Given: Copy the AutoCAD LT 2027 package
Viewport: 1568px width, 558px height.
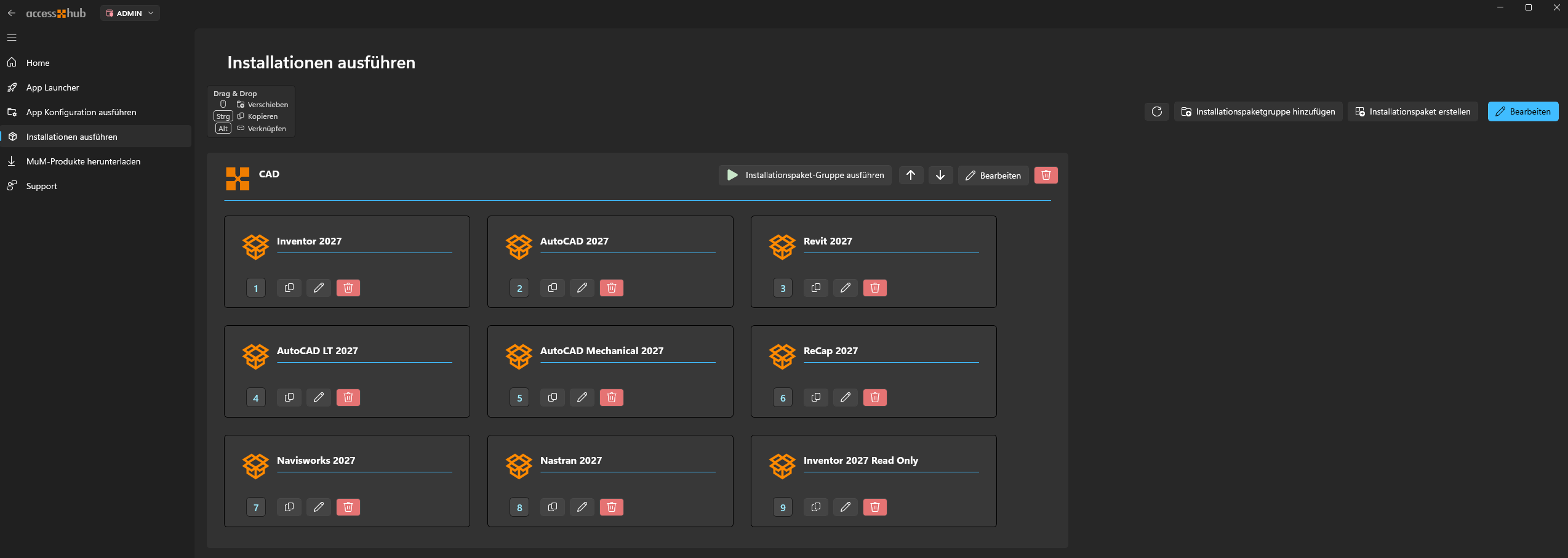Looking at the screenshot, I should click(x=289, y=398).
